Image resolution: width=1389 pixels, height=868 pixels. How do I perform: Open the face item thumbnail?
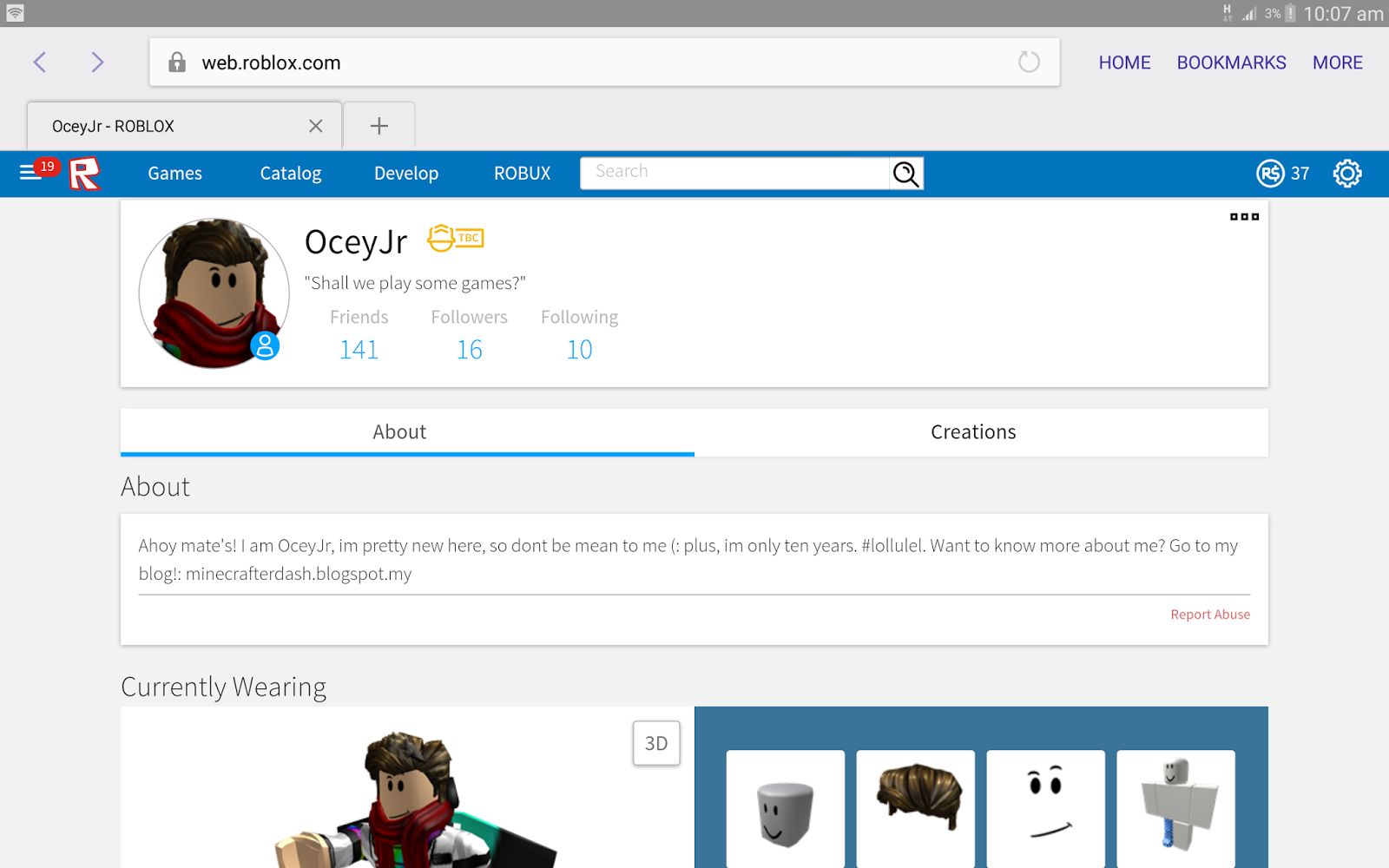(1046, 809)
